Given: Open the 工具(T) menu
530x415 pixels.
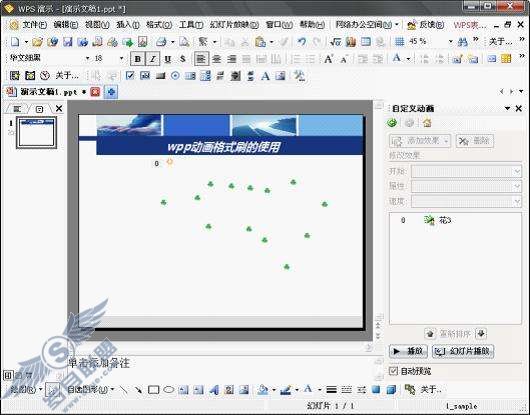Looking at the screenshot, I should pyautogui.click(x=191, y=25).
